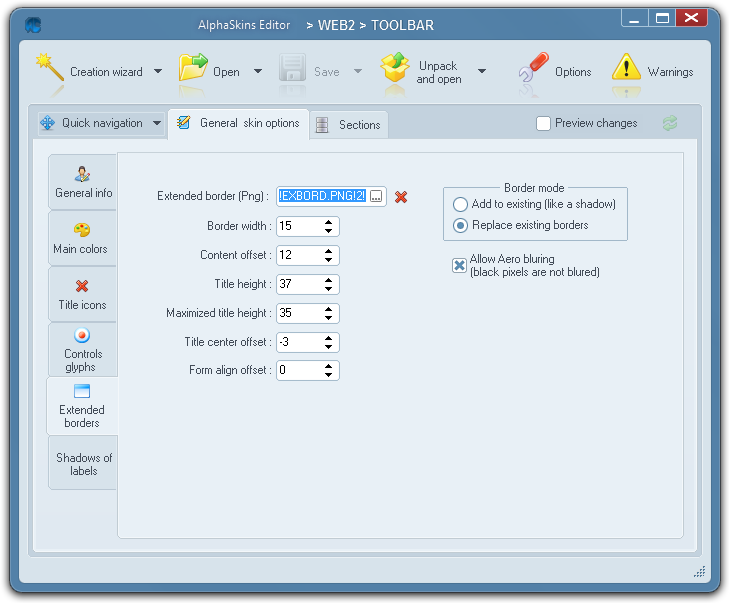The width and height of the screenshot is (729, 603).
Task: Open Options via the wrench icon
Action: click(x=533, y=67)
